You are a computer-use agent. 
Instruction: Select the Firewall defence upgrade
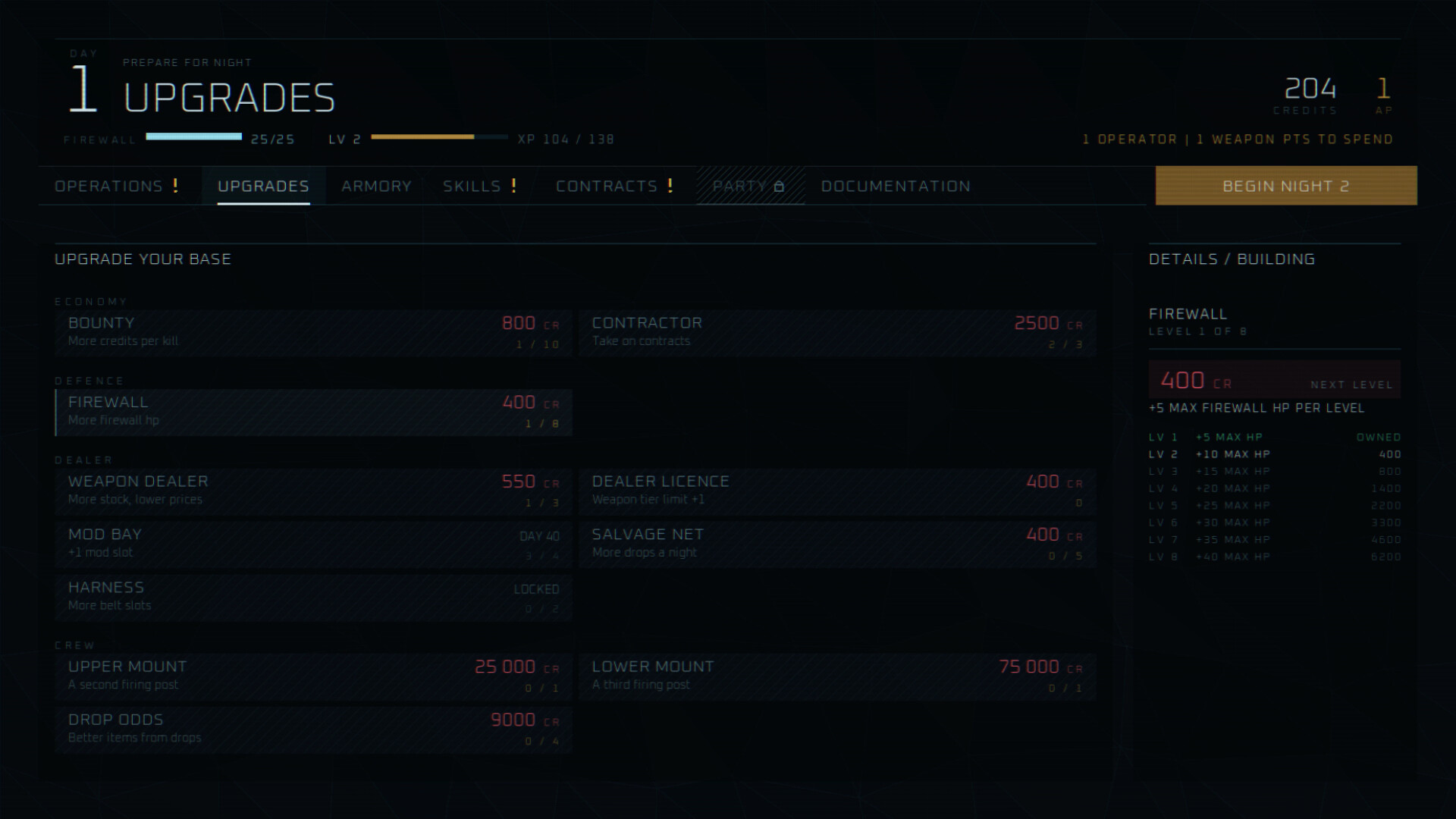[313, 412]
